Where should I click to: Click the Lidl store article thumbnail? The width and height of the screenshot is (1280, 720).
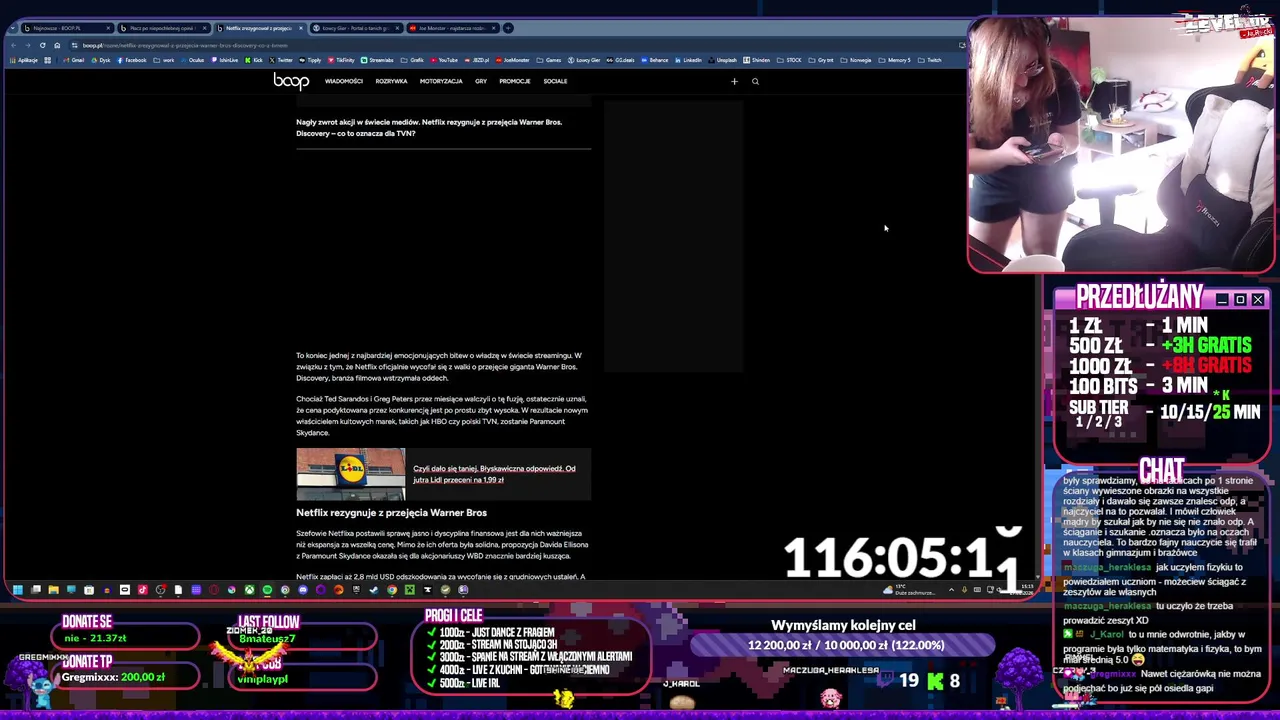(x=351, y=474)
